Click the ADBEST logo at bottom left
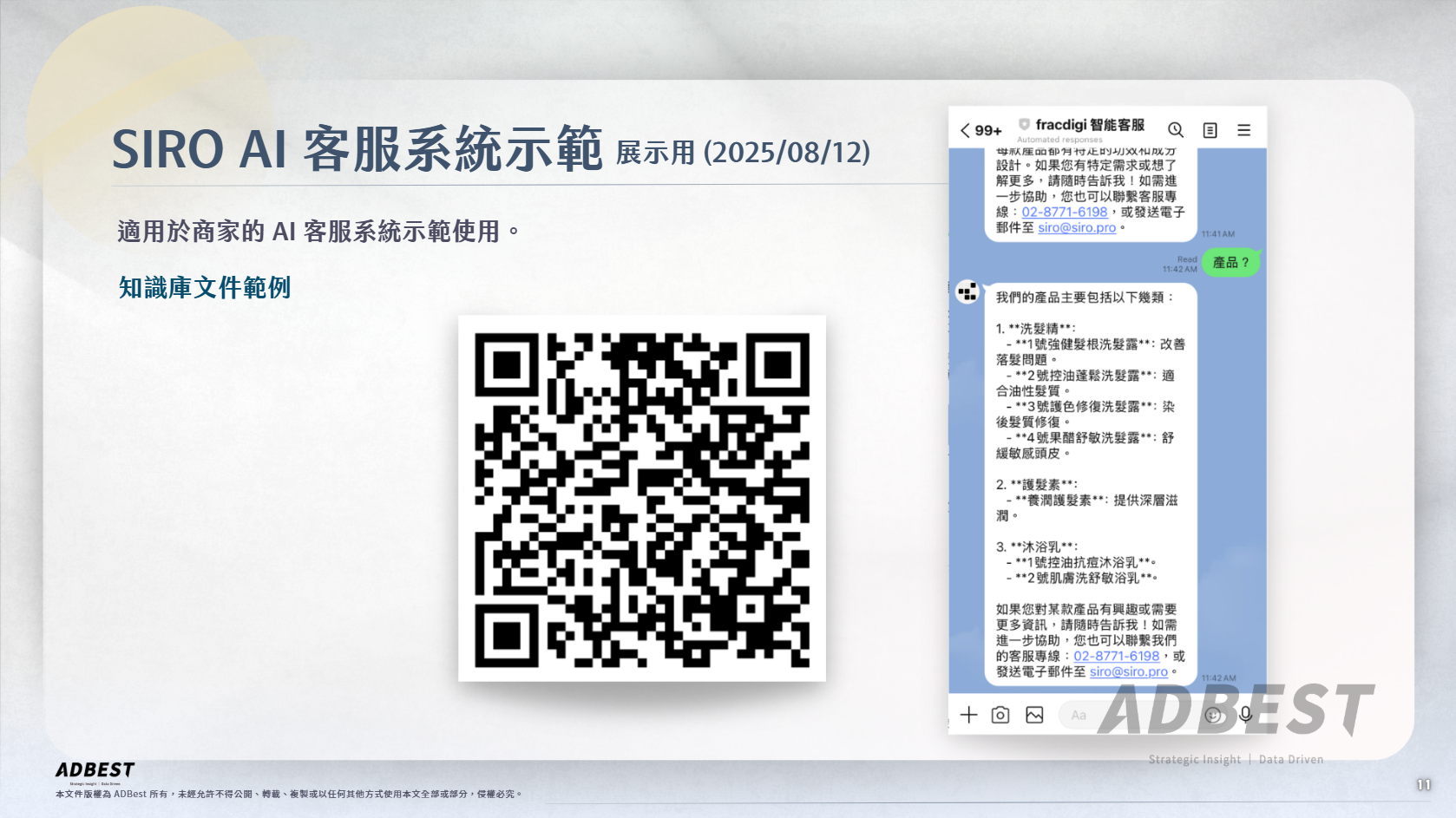The image size is (1456, 818). (x=95, y=770)
